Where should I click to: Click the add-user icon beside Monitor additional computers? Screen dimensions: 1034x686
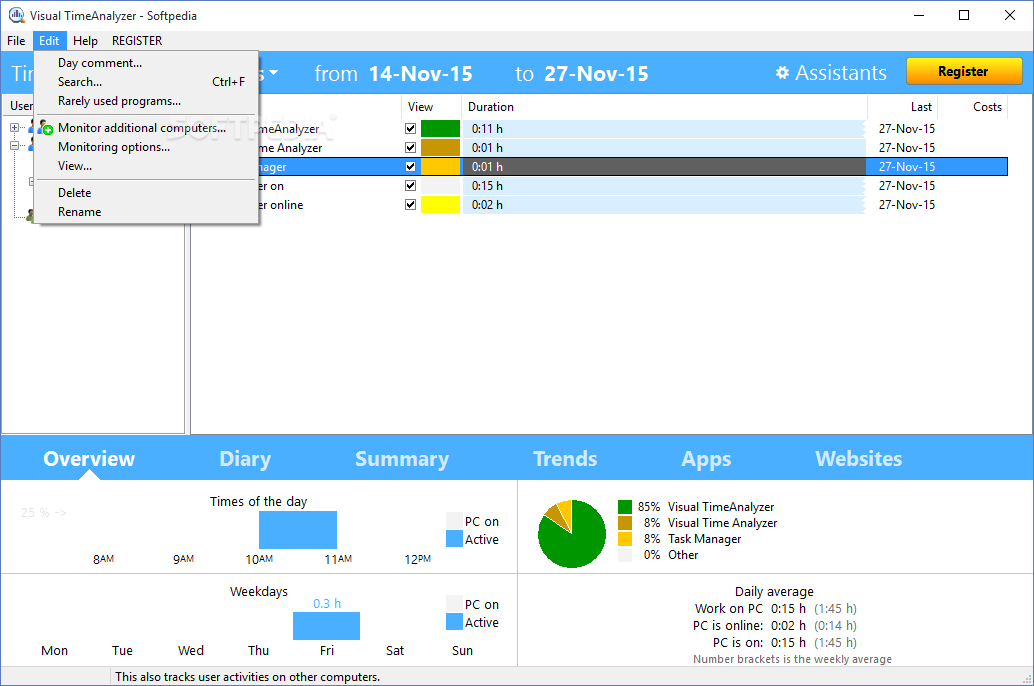tap(45, 127)
